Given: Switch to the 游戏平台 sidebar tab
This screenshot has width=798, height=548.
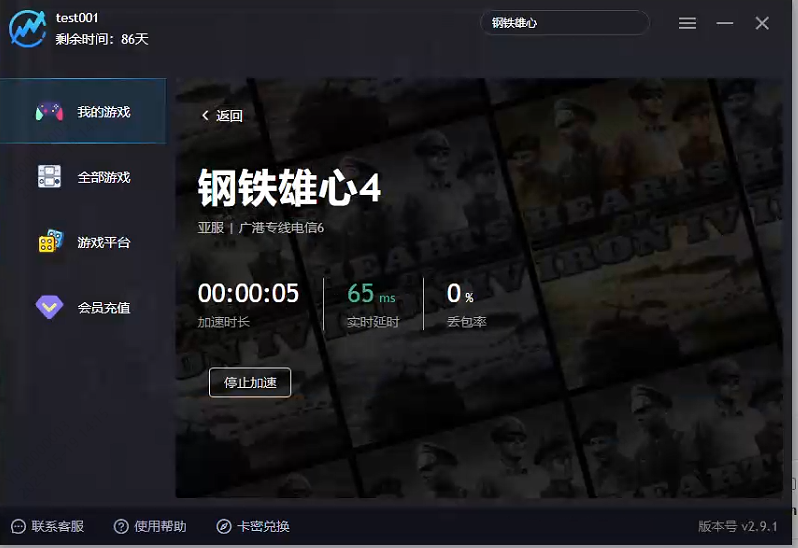Looking at the screenshot, I should pos(83,242).
